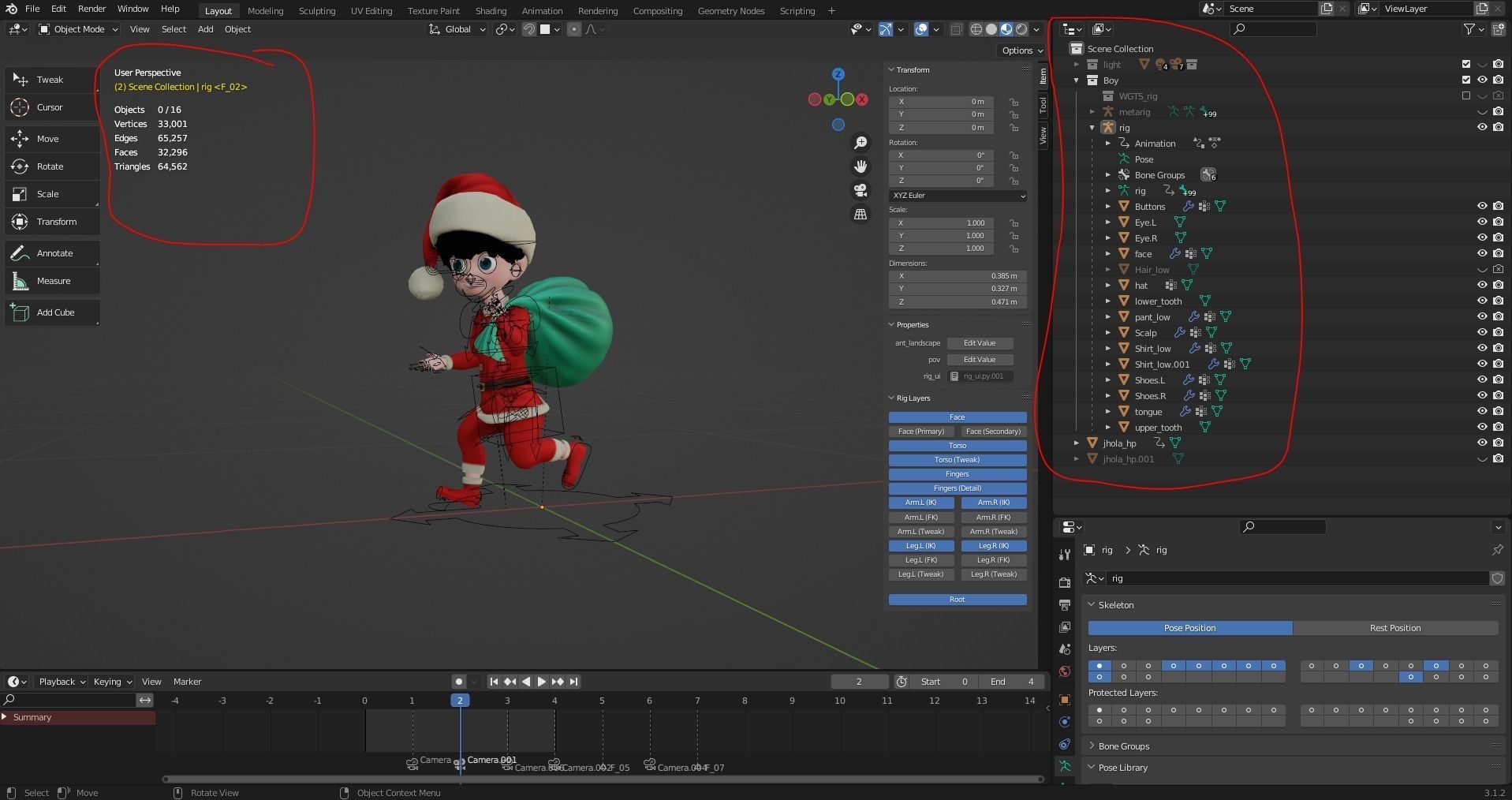This screenshot has width=1512, height=800.
Task: Toggle the Root rig layer button
Action: [x=958, y=600]
